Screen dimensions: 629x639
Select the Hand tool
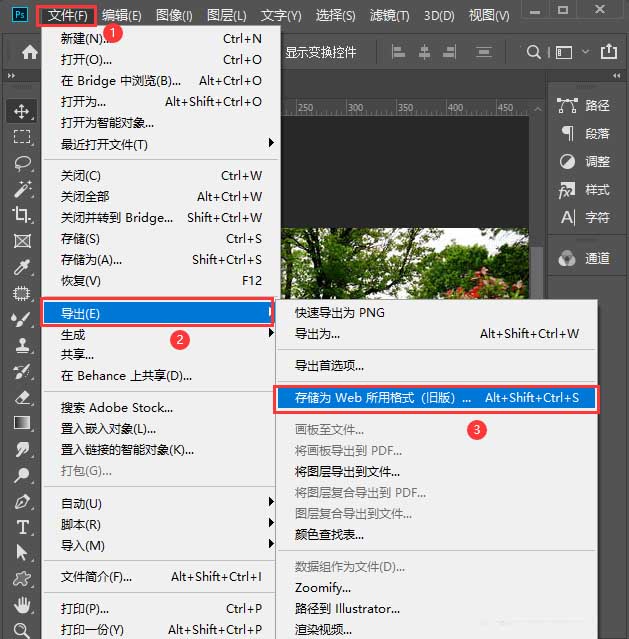point(21,605)
